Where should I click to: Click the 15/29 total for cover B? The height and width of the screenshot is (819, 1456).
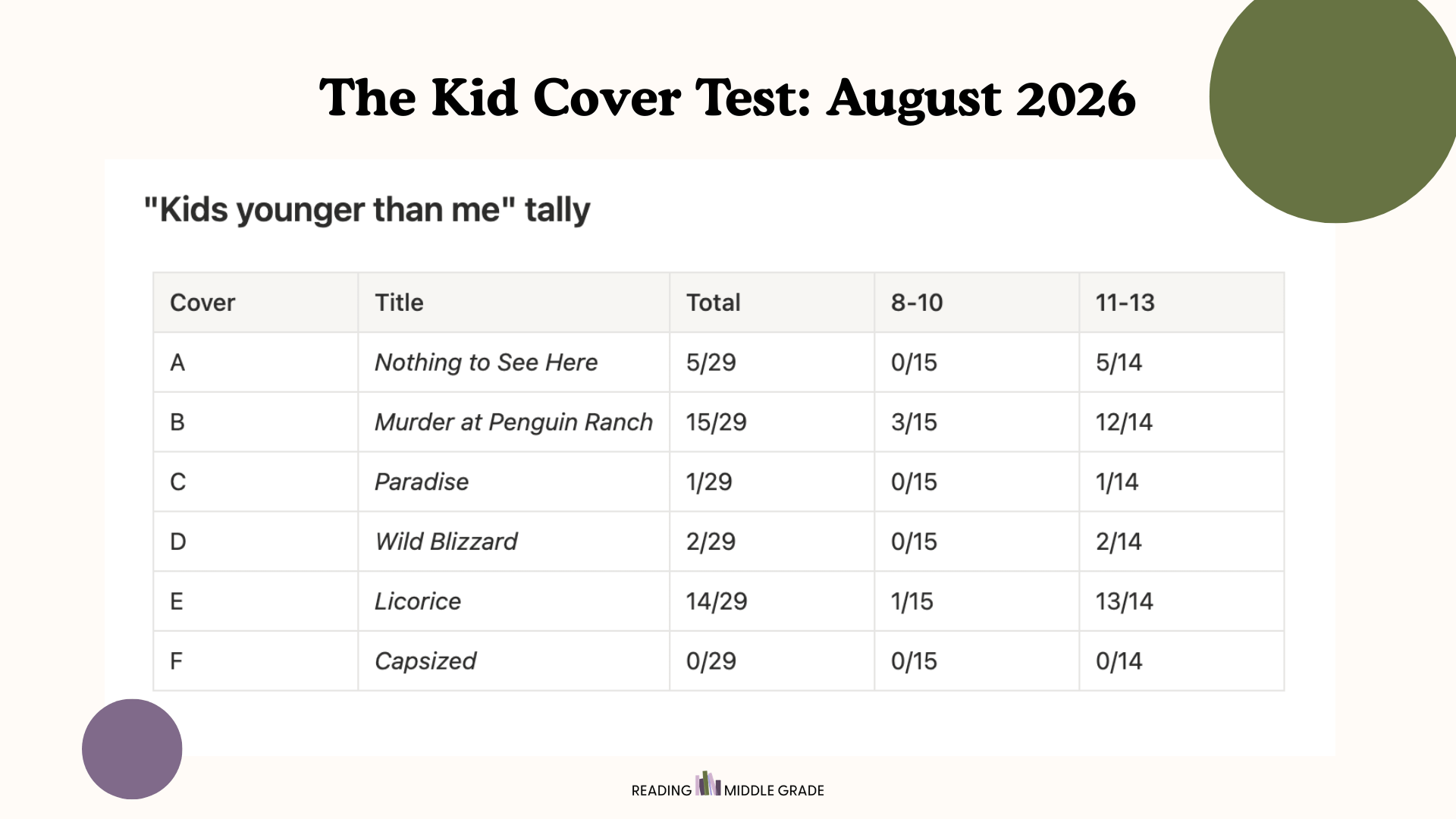tap(716, 422)
